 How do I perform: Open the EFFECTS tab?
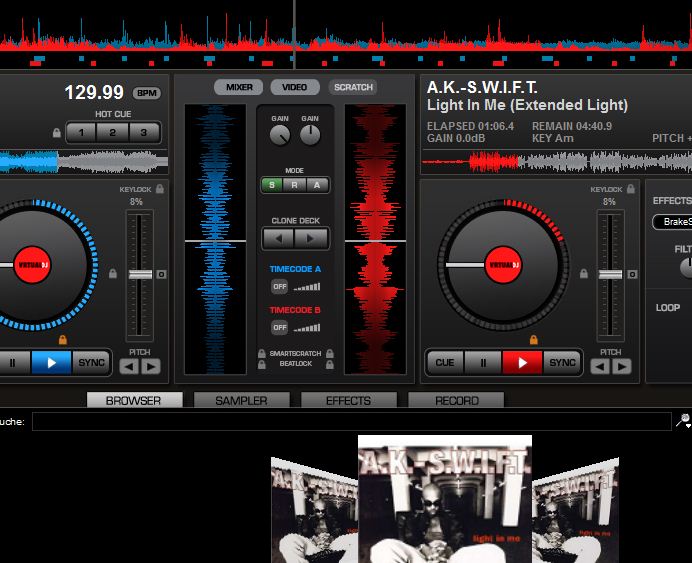point(349,400)
